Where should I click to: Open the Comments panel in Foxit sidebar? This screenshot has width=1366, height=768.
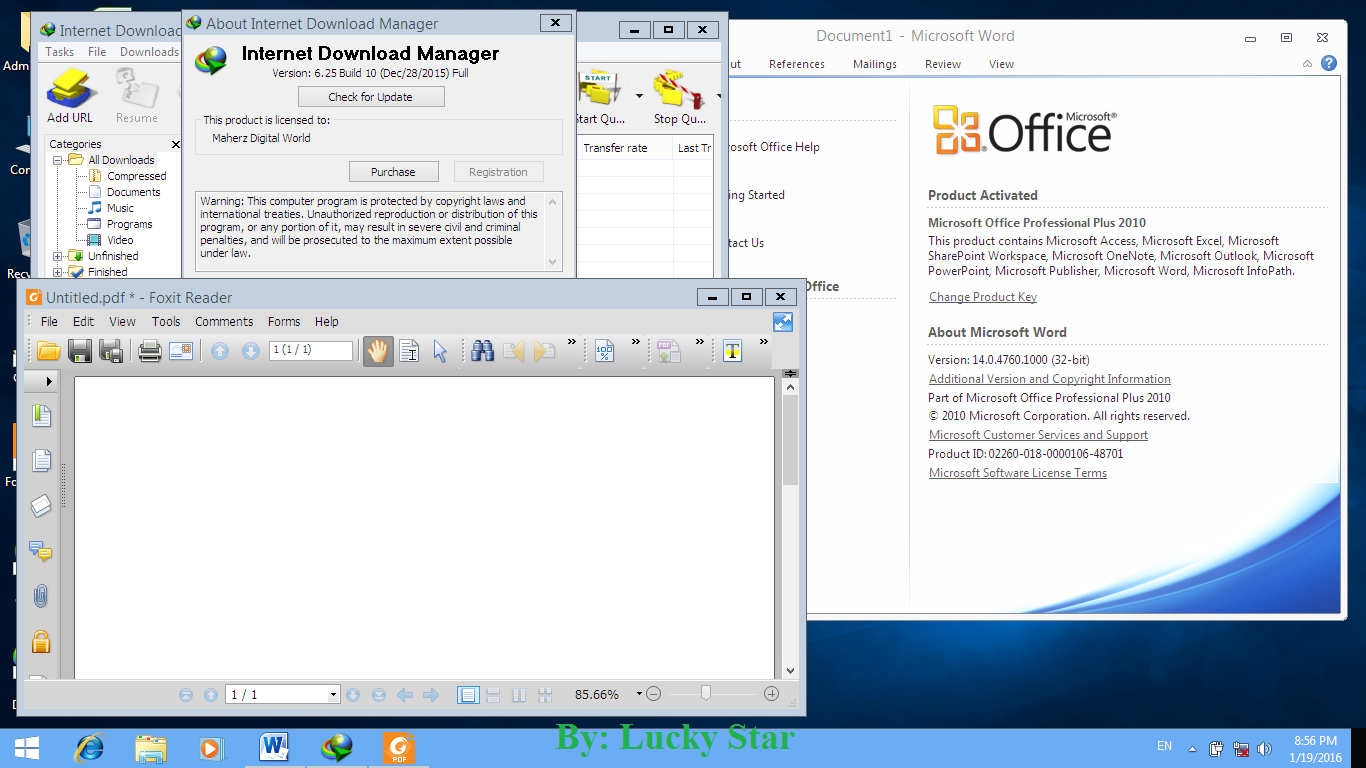[41, 551]
